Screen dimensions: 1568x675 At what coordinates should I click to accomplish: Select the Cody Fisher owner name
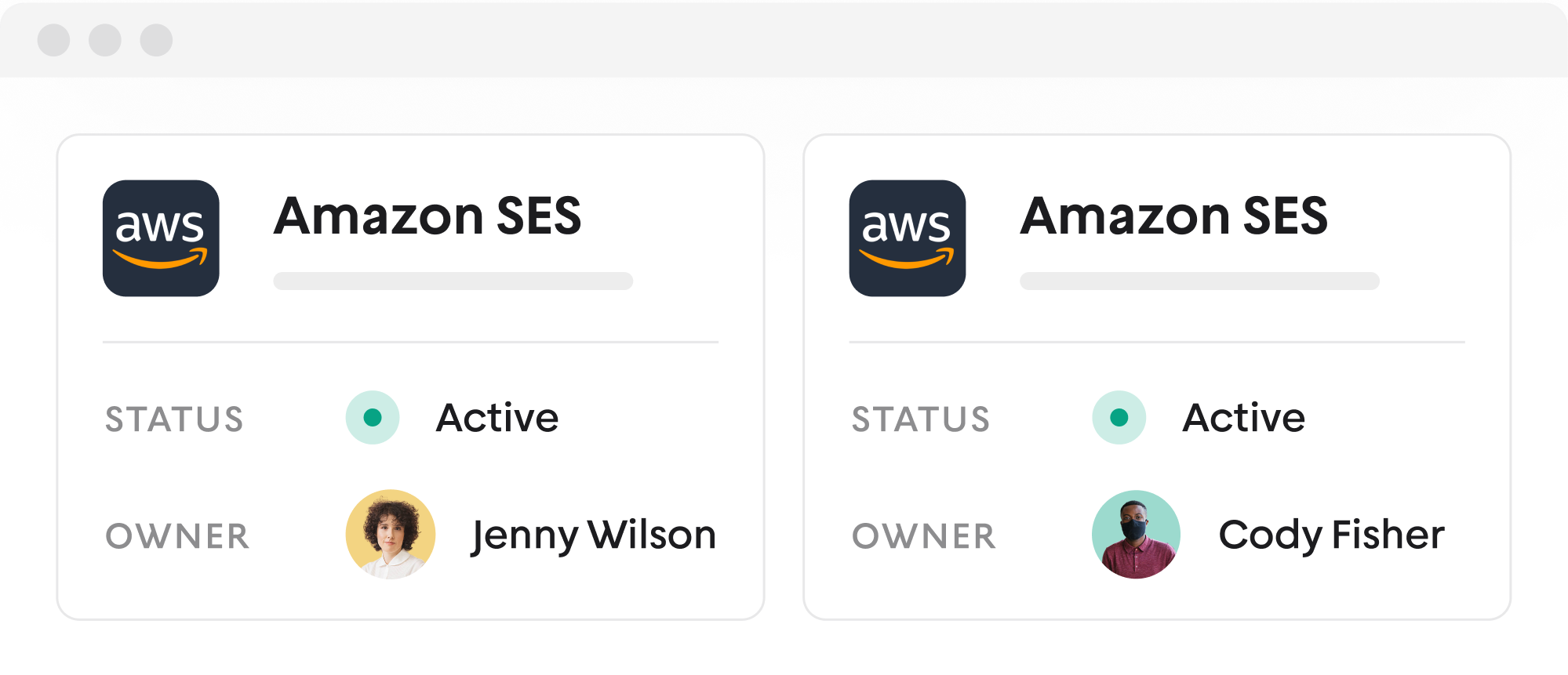pyautogui.click(x=1331, y=535)
